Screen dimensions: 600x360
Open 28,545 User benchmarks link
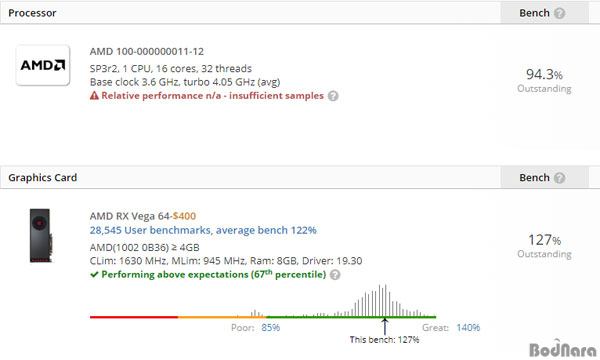pyautogui.click(x=203, y=230)
